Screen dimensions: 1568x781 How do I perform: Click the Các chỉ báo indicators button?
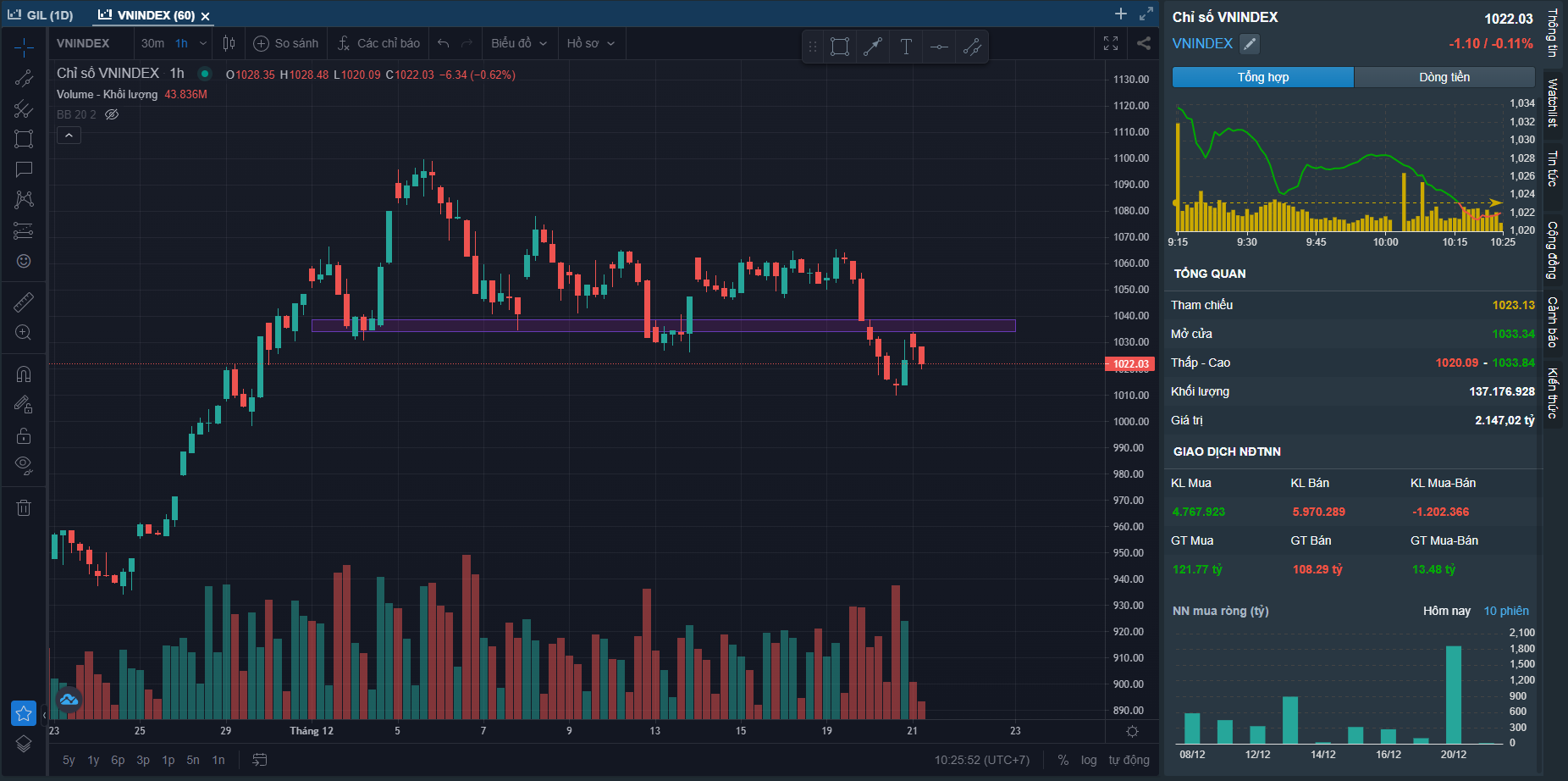pos(378,43)
